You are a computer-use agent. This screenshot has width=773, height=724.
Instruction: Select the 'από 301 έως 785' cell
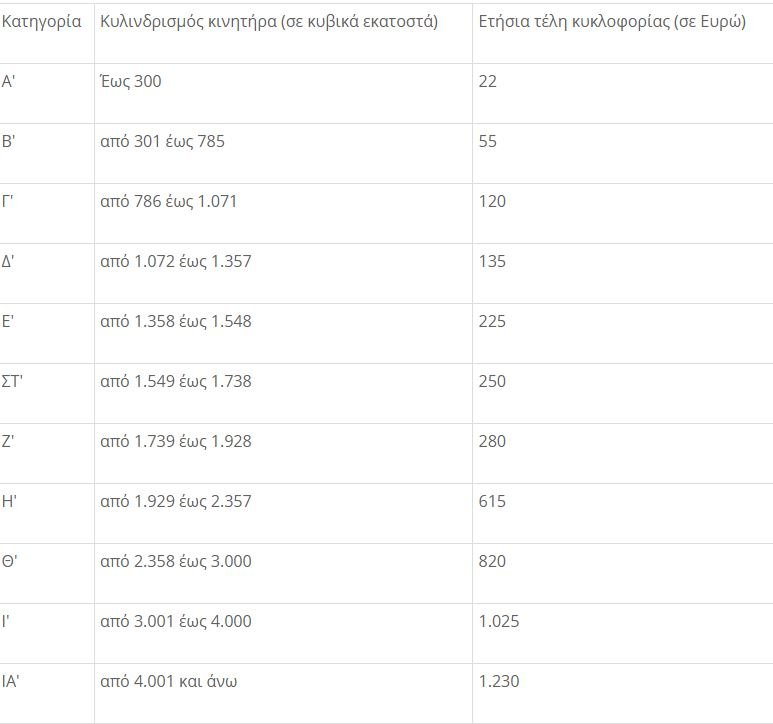(x=163, y=141)
